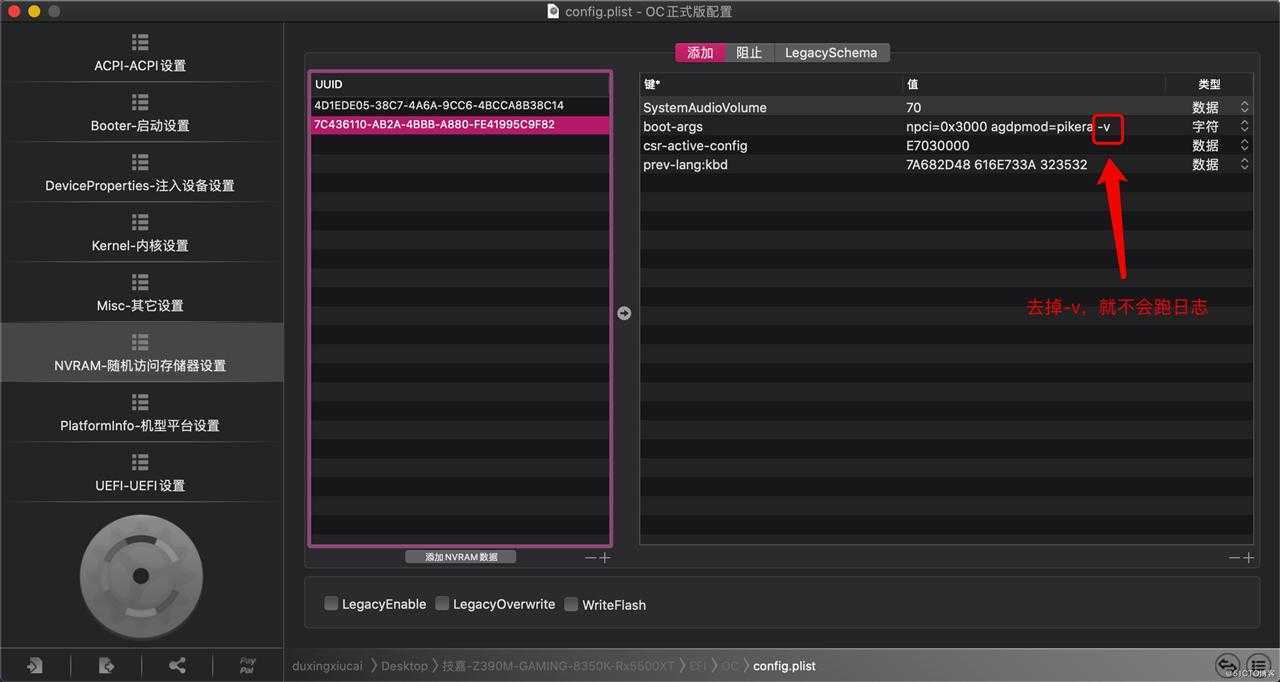Image resolution: width=1280 pixels, height=682 pixels.
Task: Click the PayPal donate icon
Action: pos(247,665)
